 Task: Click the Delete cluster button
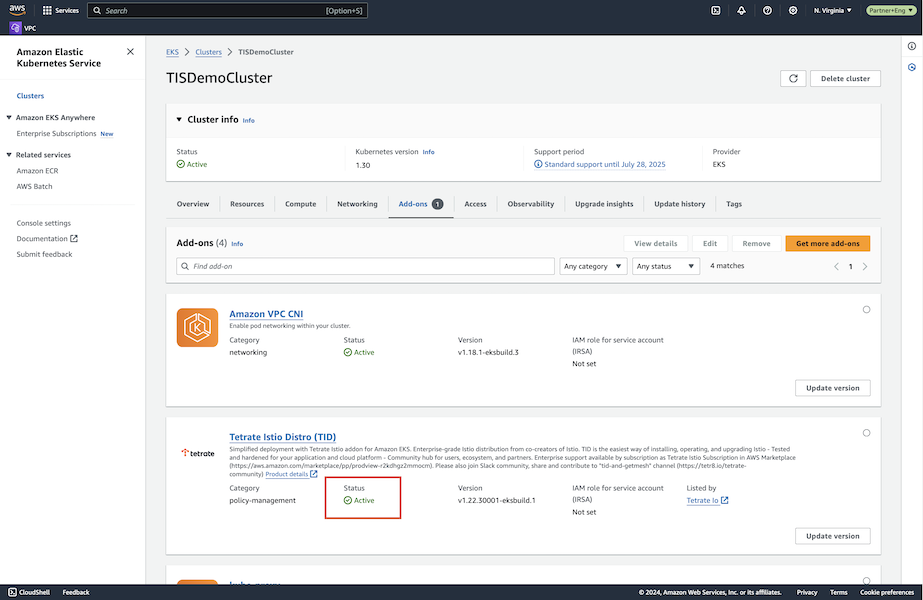click(x=845, y=78)
